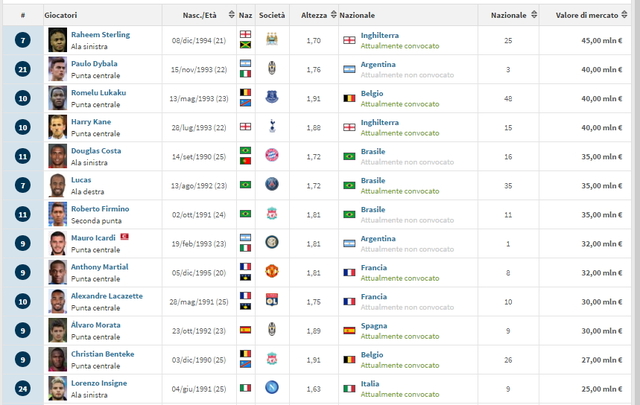Screen dimensions: 640x405
Task: Click Lorenzo Insigne's player photo
Action: pos(58,388)
